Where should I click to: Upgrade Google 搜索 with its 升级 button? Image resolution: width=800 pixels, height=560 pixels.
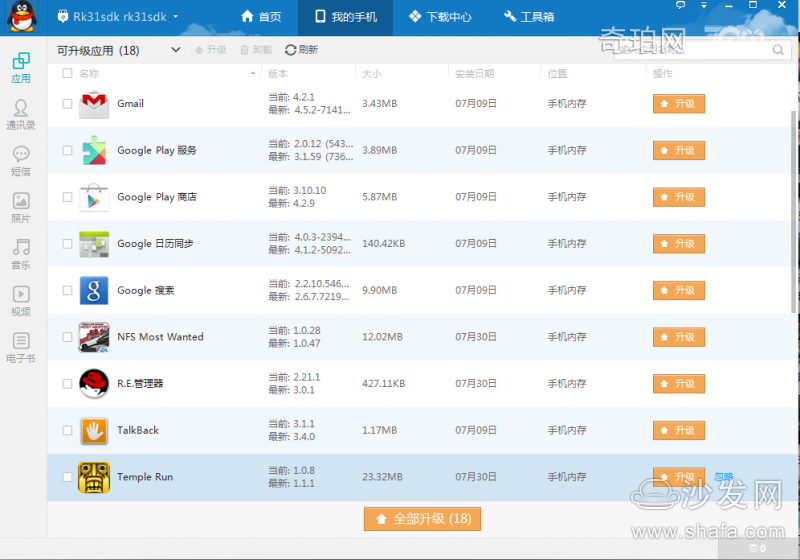[x=679, y=290]
